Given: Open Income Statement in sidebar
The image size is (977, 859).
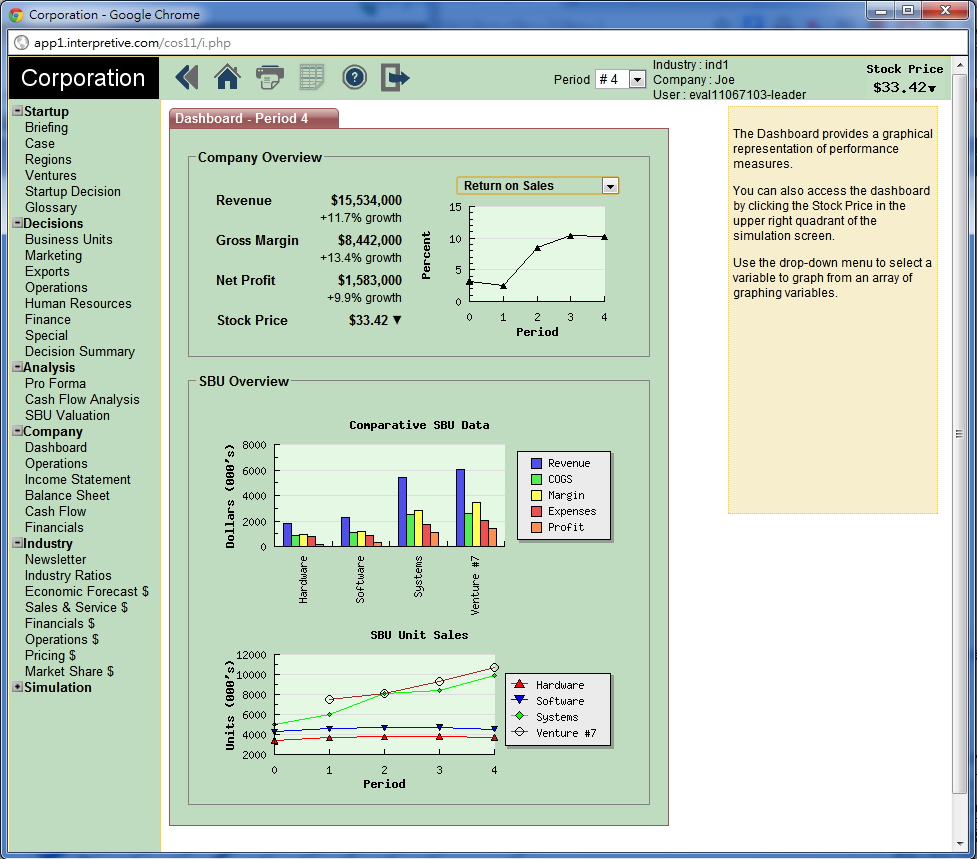Looking at the screenshot, I should 78,480.
